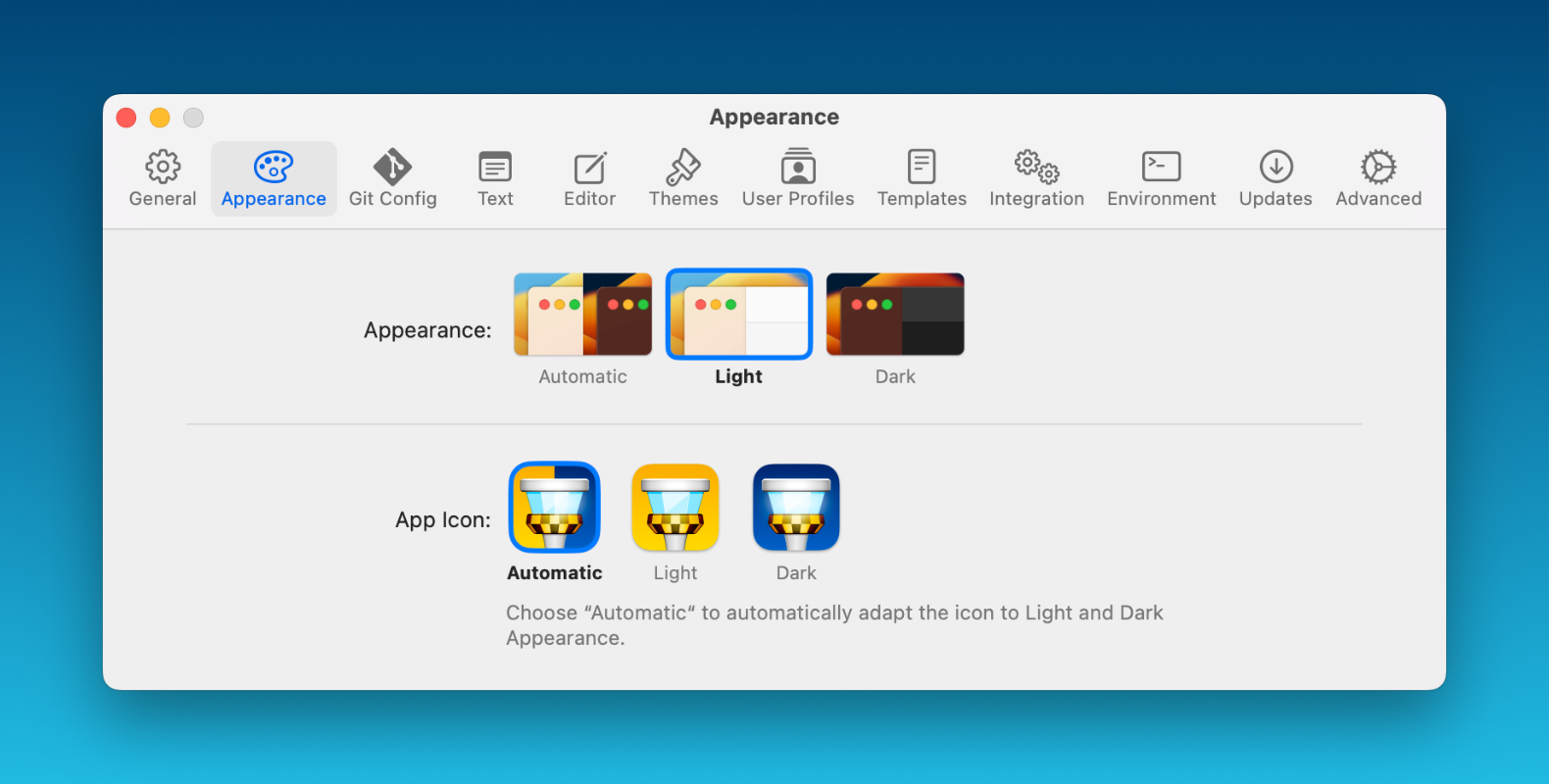Open the Advanced settings tab
Viewport: 1549px width, 784px height.
1378,178
